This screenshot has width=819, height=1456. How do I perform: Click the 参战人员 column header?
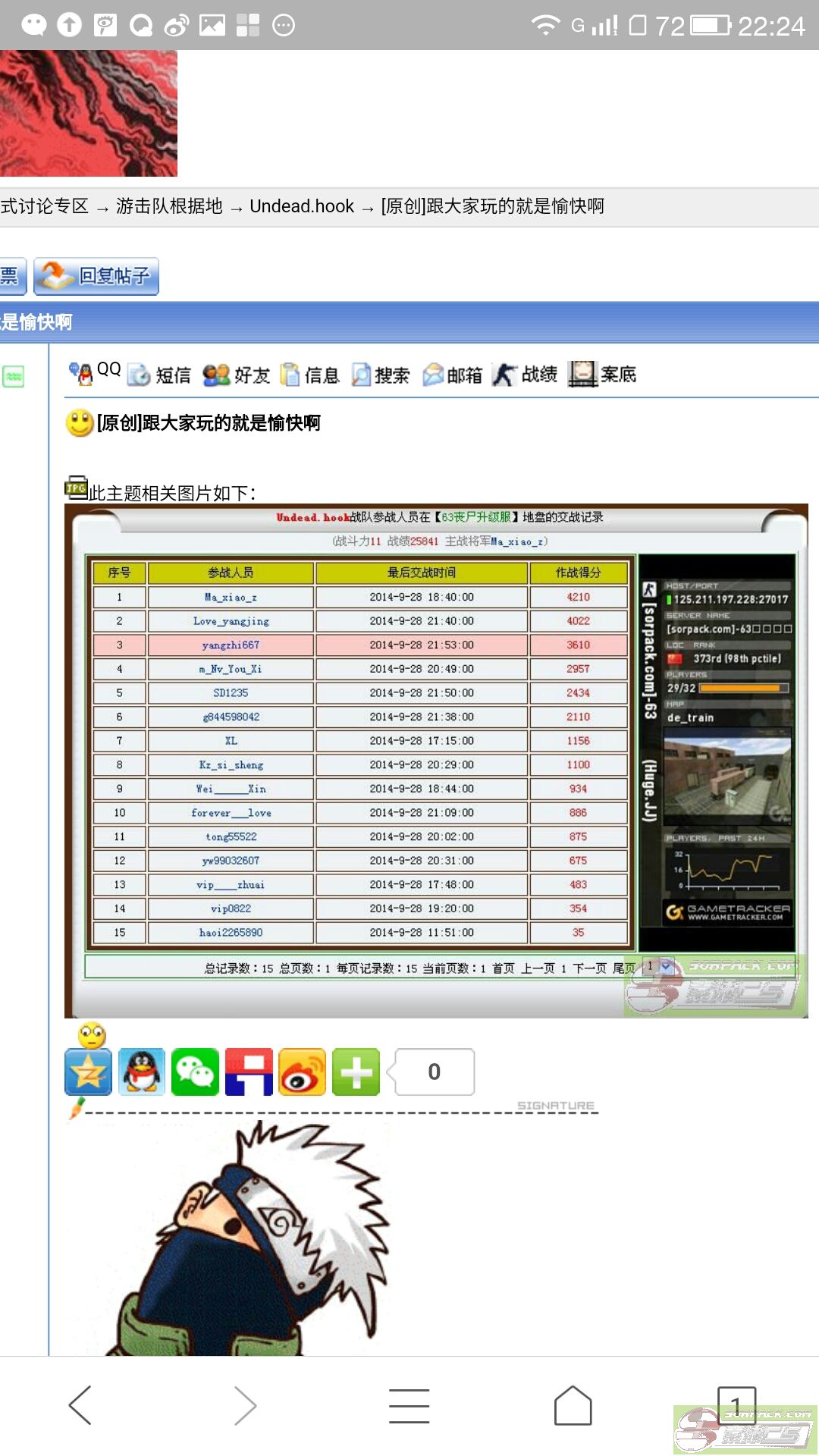click(231, 573)
